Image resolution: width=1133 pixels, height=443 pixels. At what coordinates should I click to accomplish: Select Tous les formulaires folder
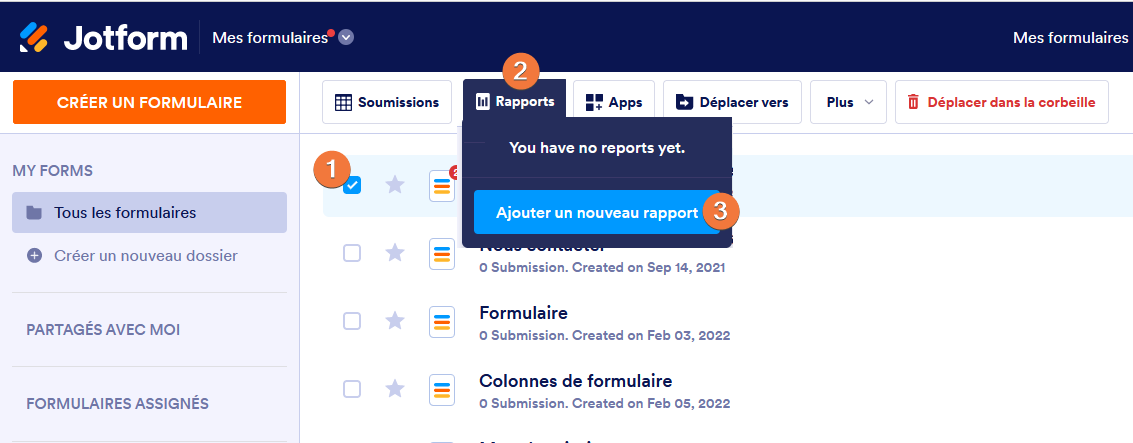click(x=150, y=212)
